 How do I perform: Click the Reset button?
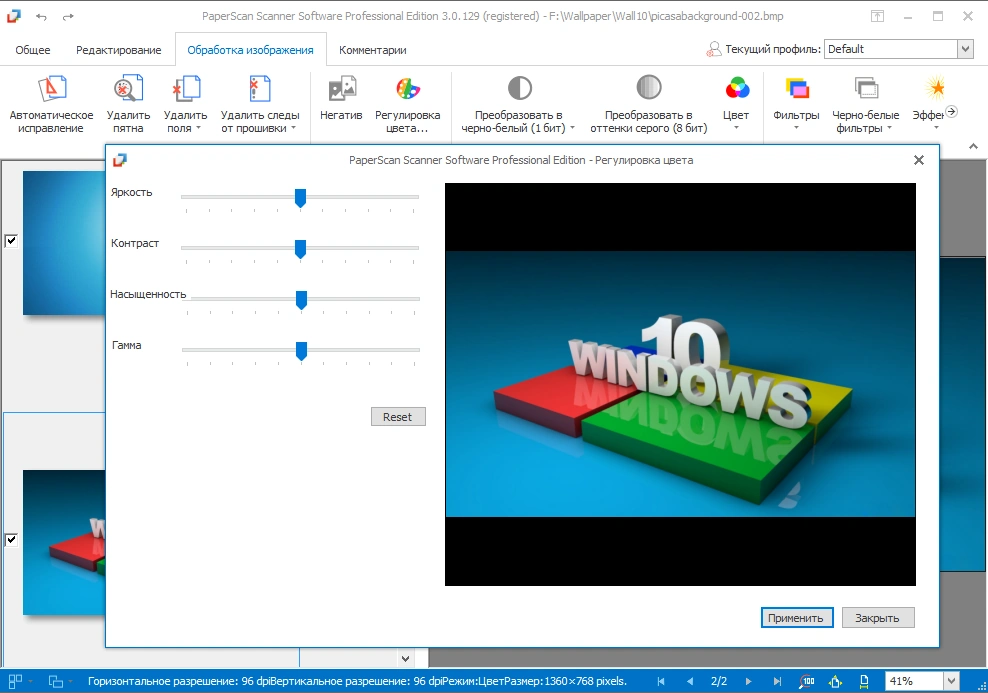[398, 417]
